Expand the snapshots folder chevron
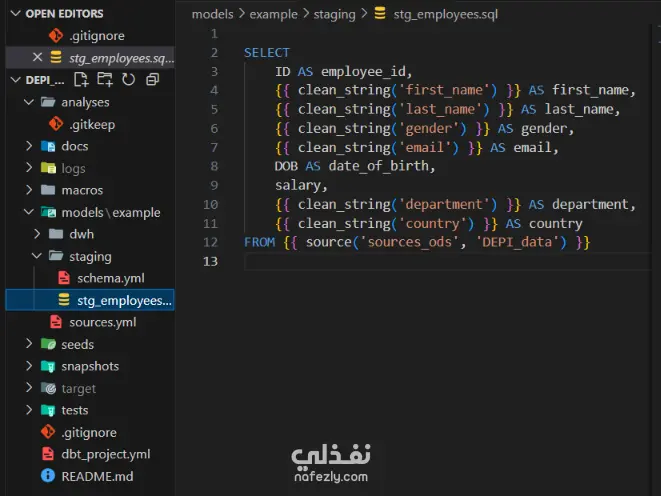The height and width of the screenshot is (496, 661). (x=29, y=366)
